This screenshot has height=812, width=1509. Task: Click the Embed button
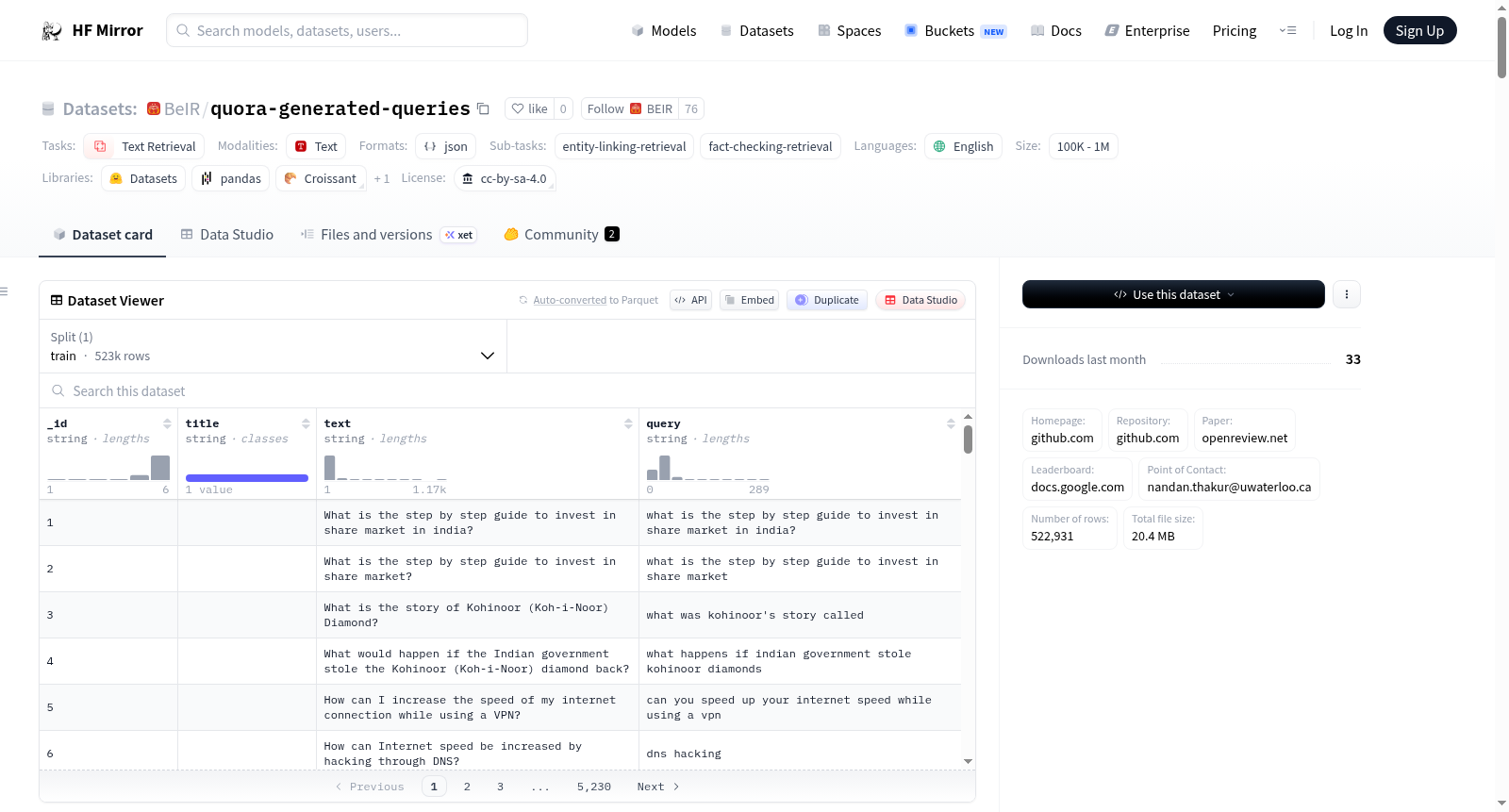coord(749,300)
